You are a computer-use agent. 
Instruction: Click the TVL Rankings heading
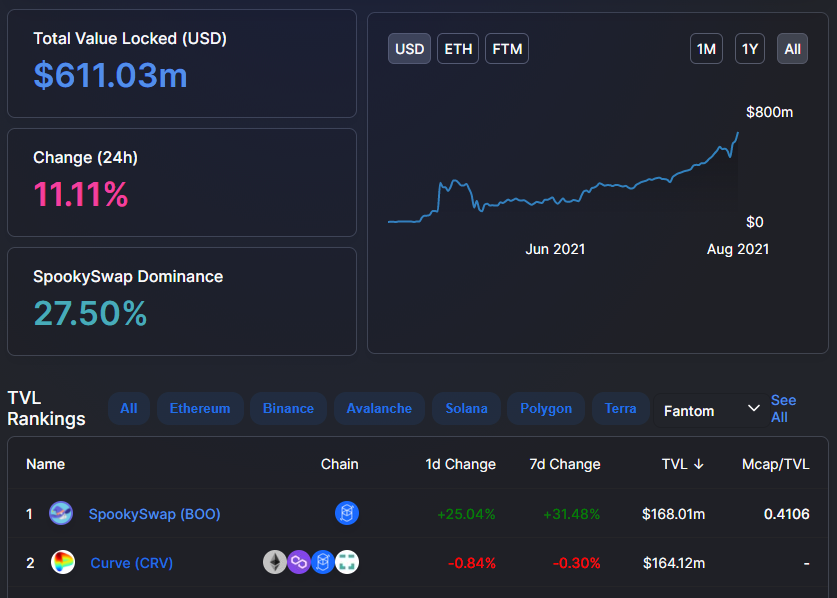click(46, 408)
